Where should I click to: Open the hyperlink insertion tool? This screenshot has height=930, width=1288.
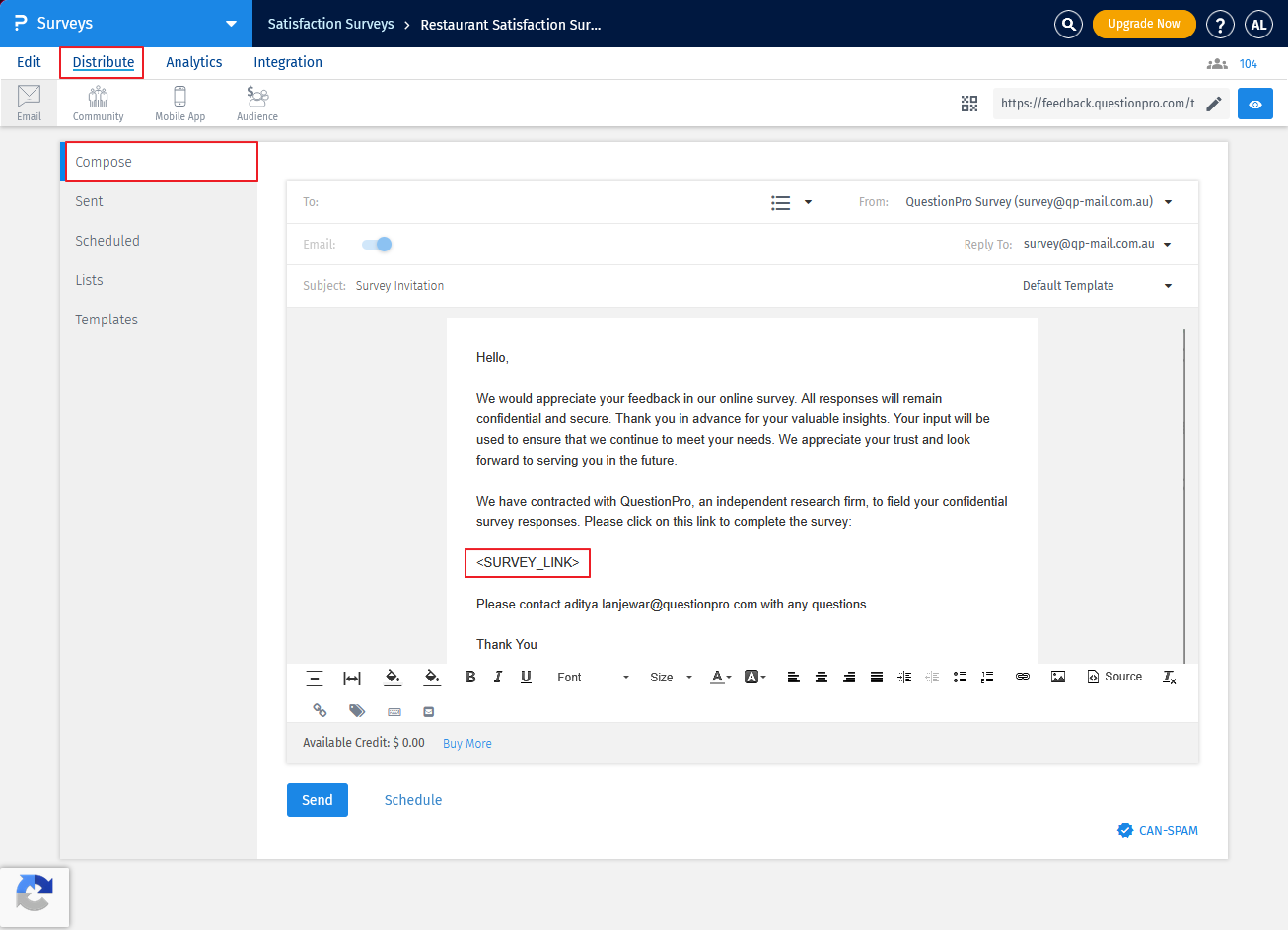pyautogui.click(x=1022, y=677)
